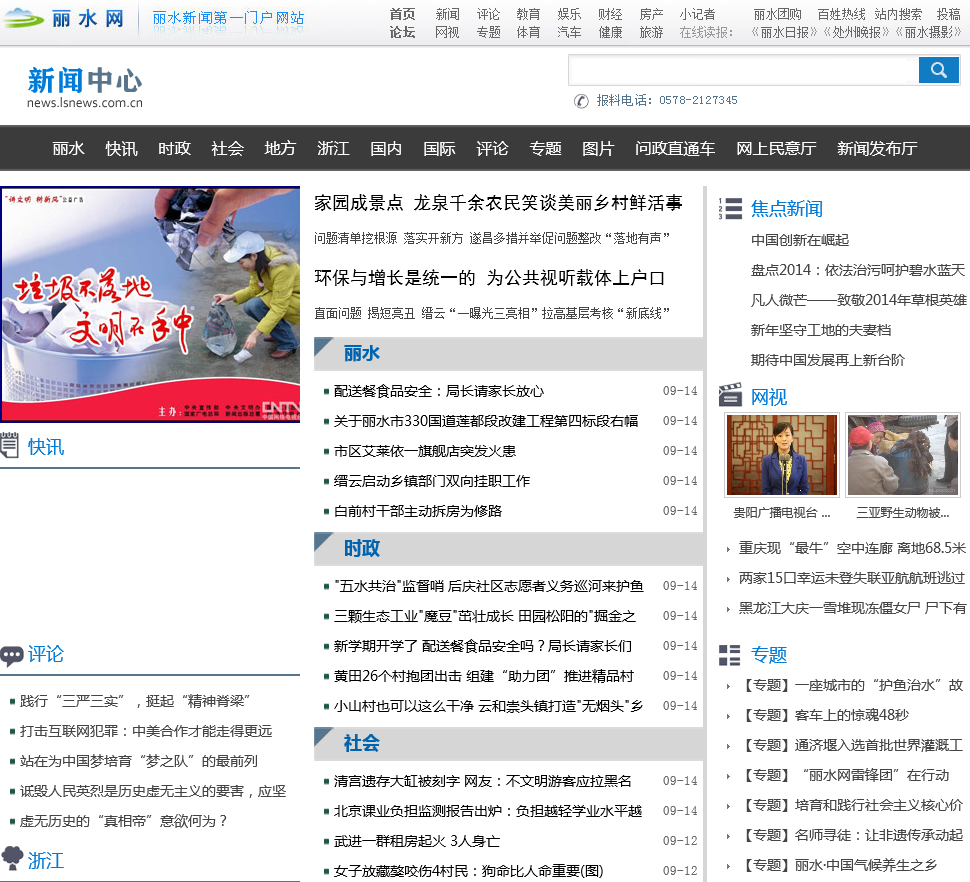Open the 时政 navigation tab
The image size is (970, 882).
pos(174,148)
